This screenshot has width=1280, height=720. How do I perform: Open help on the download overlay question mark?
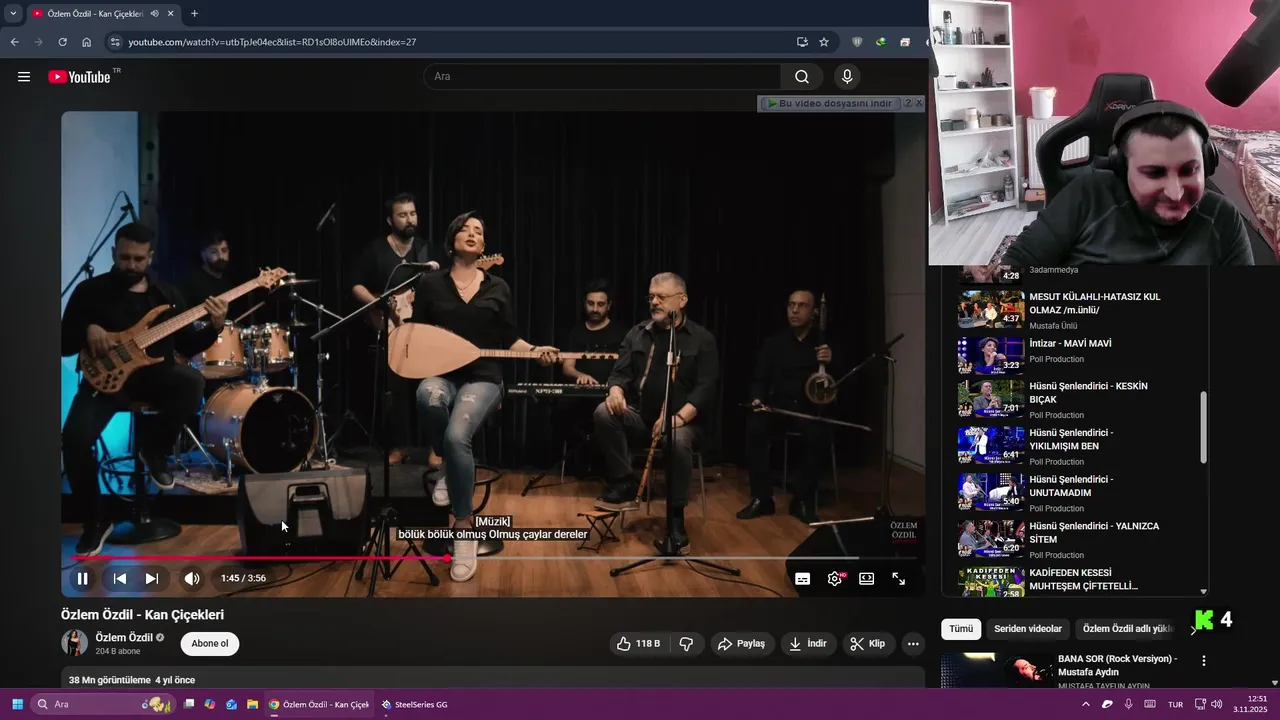[908, 103]
